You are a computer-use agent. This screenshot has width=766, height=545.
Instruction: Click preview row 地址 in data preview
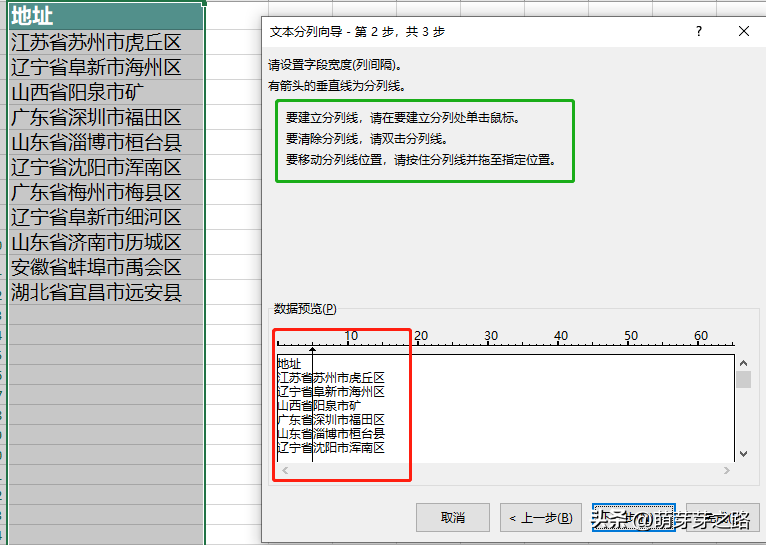coord(289,364)
